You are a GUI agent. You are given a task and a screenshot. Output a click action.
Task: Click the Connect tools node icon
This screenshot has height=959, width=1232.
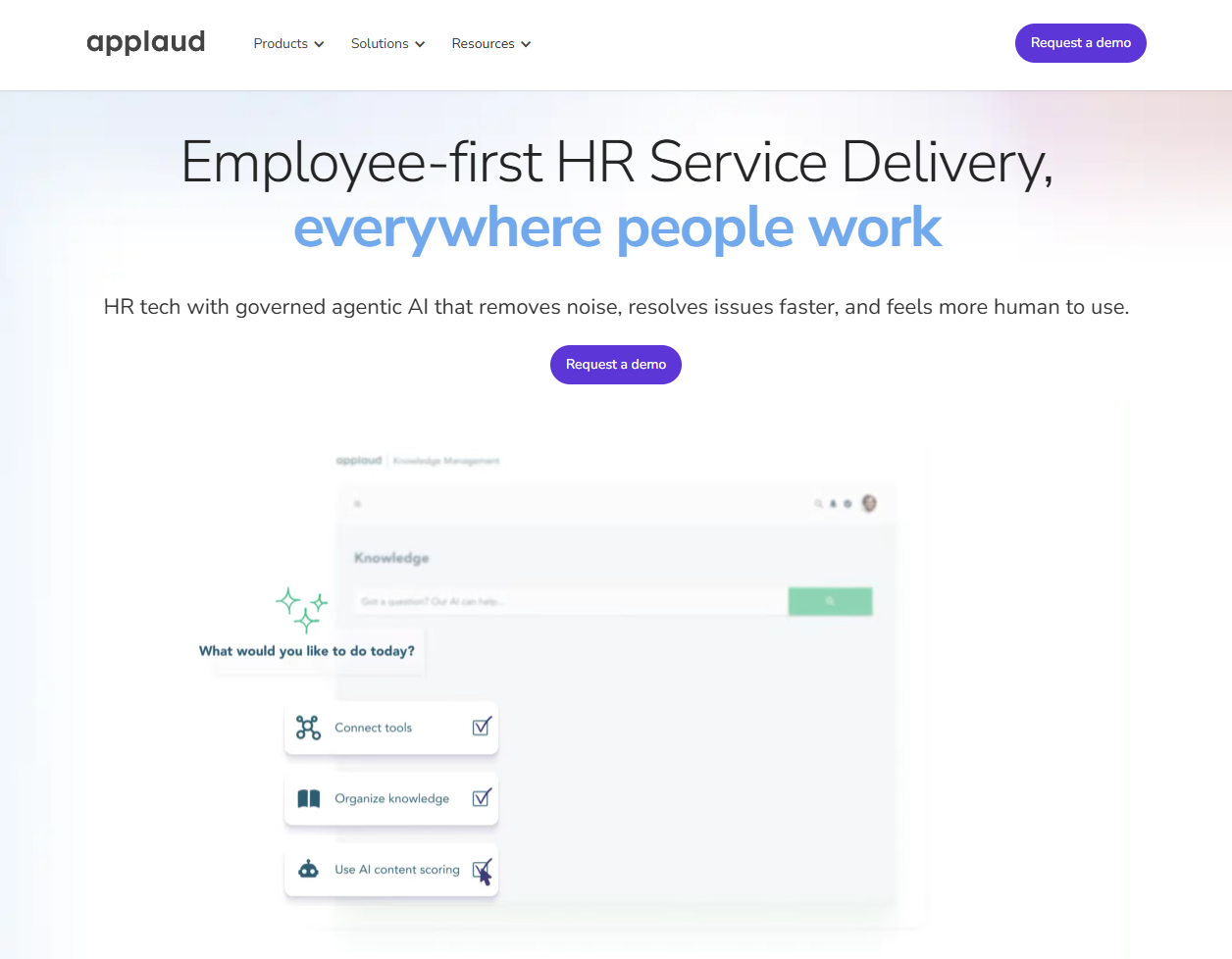pyautogui.click(x=308, y=728)
